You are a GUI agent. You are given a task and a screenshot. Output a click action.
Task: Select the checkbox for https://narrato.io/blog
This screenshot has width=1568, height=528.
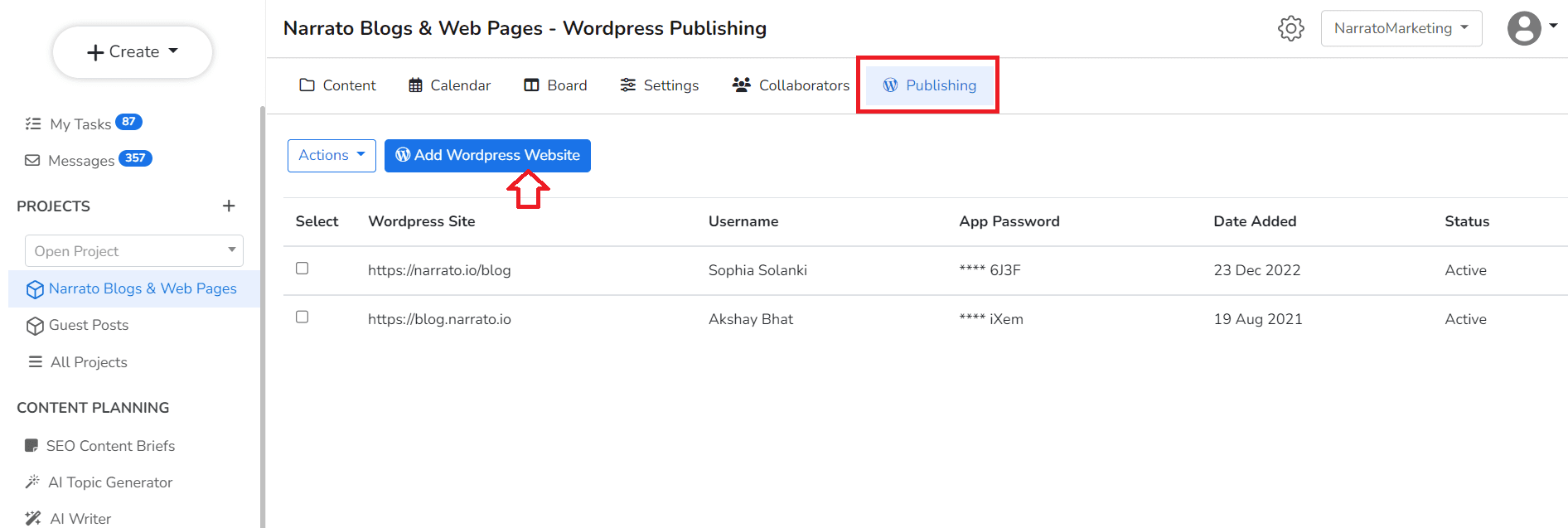[x=302, y=269]
